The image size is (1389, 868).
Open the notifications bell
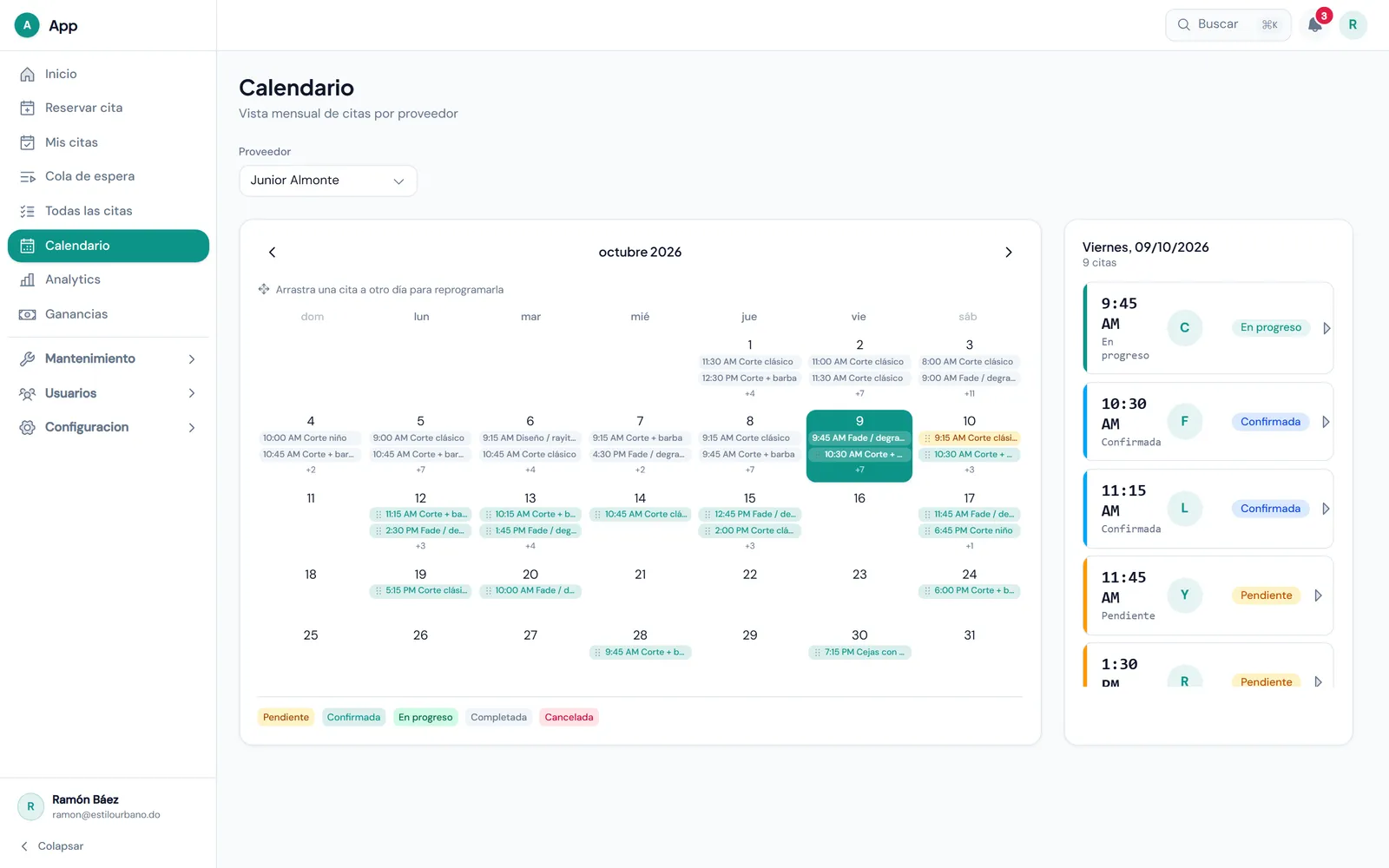pyautogui.click(x=1315, y=25)
